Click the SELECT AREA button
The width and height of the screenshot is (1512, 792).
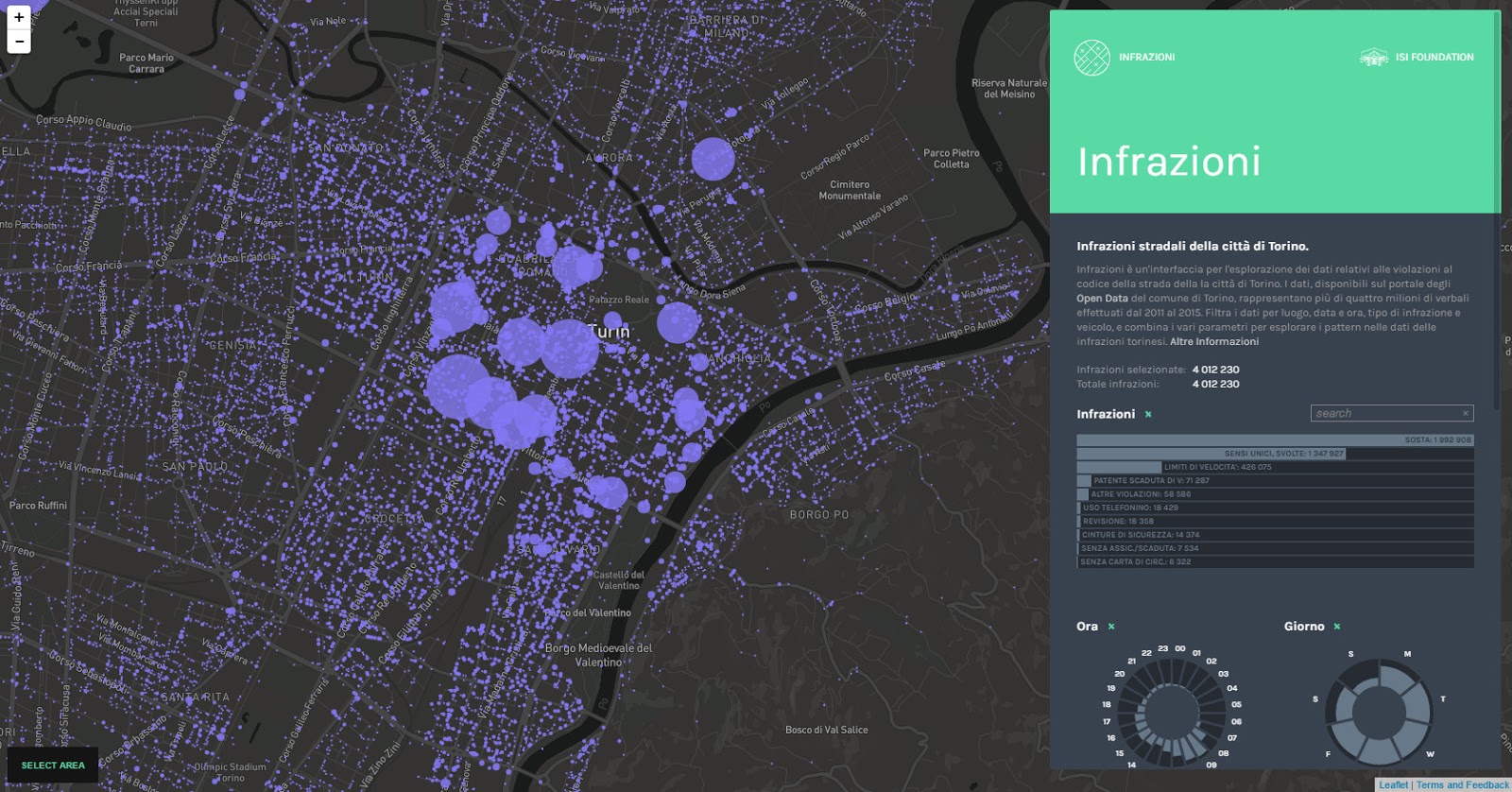click(53, 766)
